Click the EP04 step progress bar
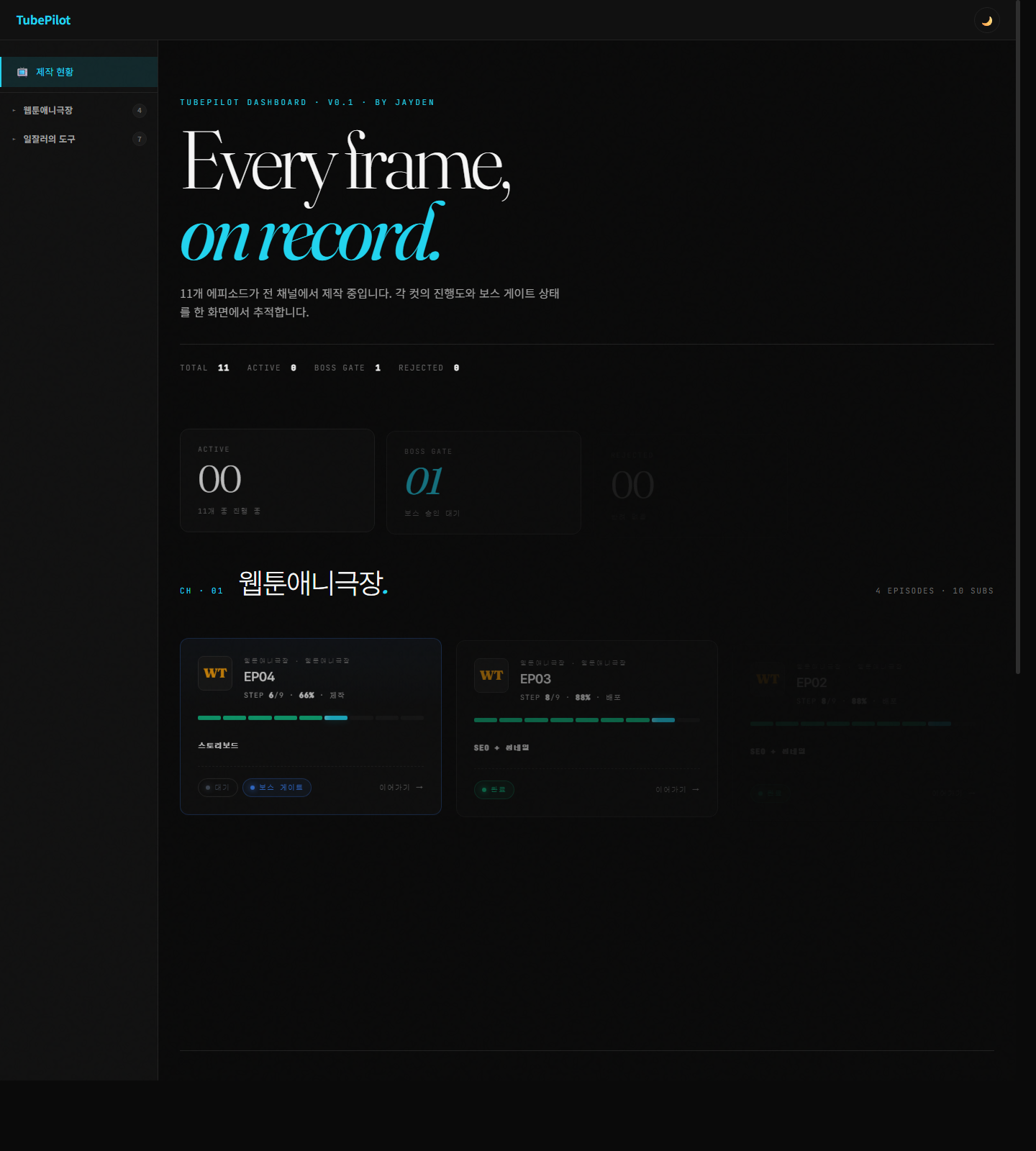Viewport: 1036px width, 1151px height. point(311,718)
